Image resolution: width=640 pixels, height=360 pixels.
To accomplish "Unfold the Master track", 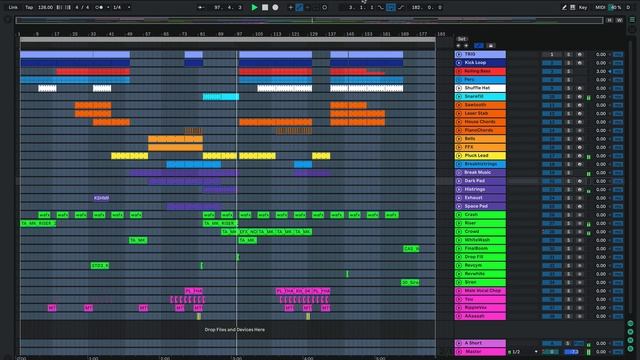I will [x=459, y=351].
